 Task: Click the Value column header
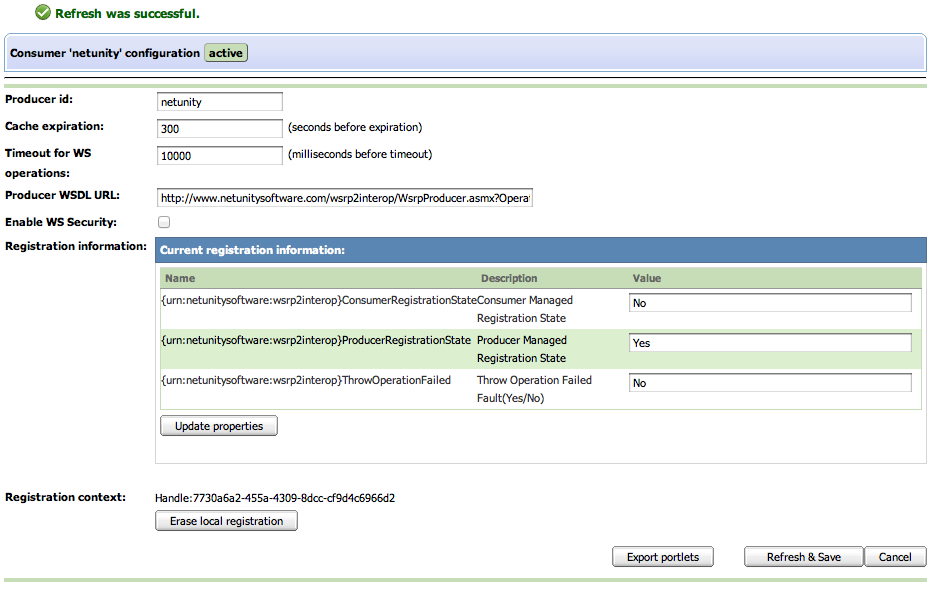click(647, 278)
